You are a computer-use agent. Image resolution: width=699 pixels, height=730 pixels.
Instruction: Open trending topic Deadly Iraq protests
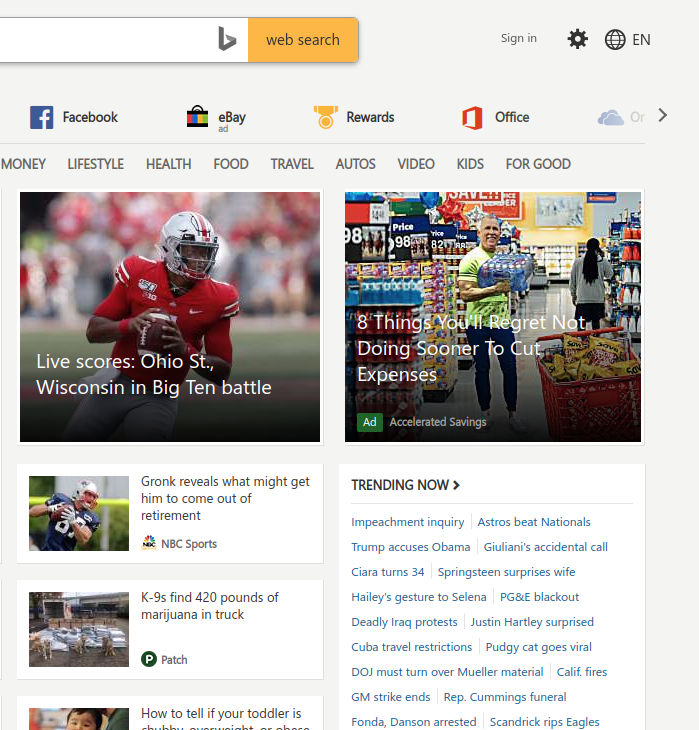point(404,622)
